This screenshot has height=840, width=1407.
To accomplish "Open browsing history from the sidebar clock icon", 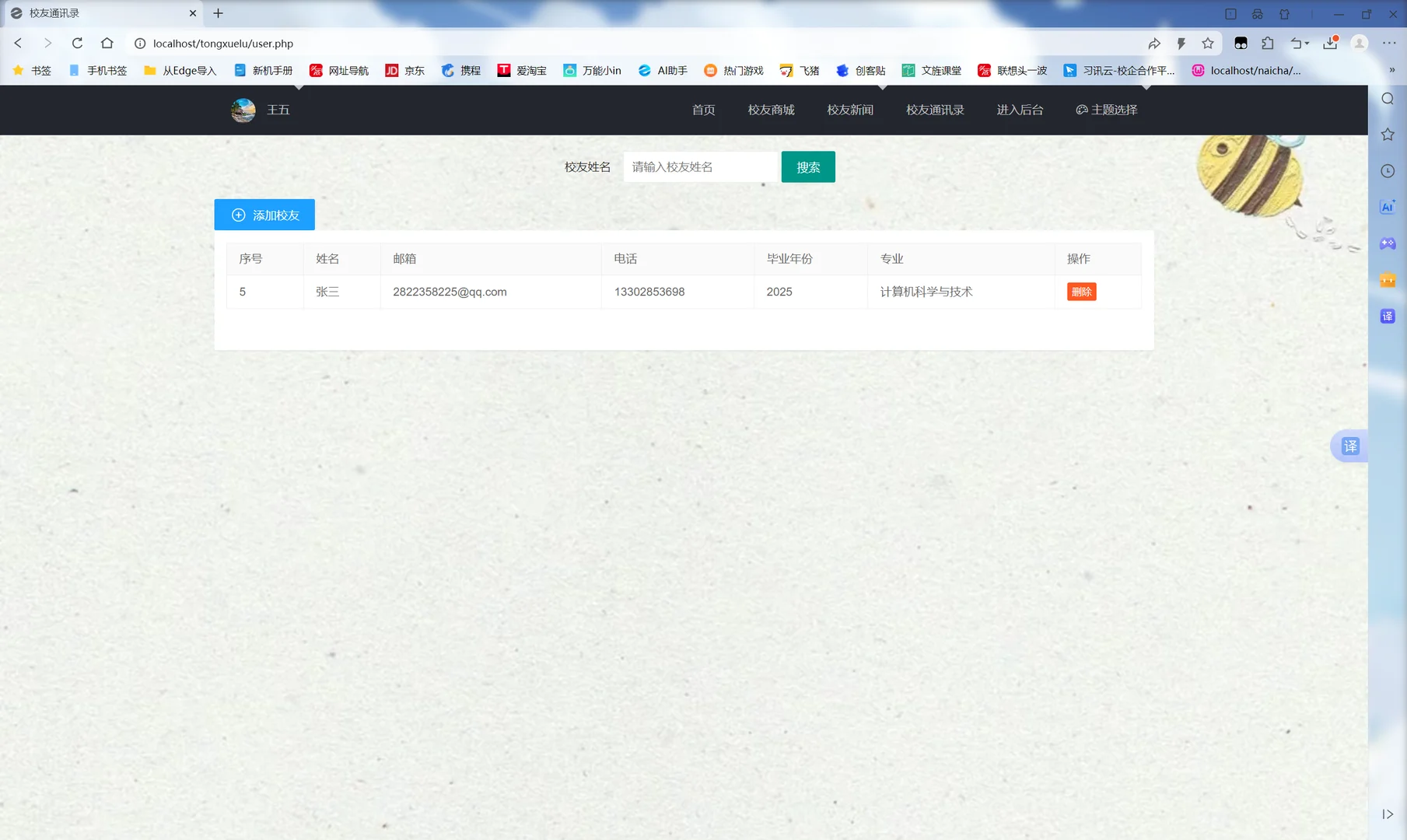I will [1387, 170].
